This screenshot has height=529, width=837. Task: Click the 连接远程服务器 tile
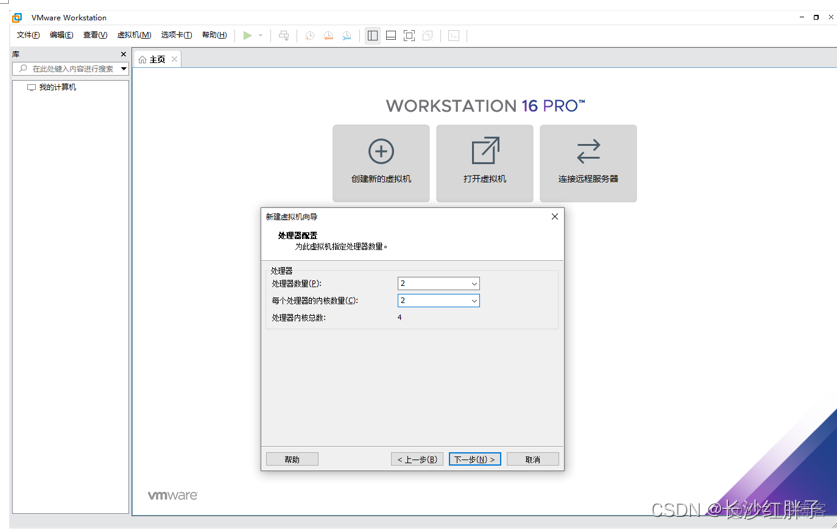[x=588, y=163]
